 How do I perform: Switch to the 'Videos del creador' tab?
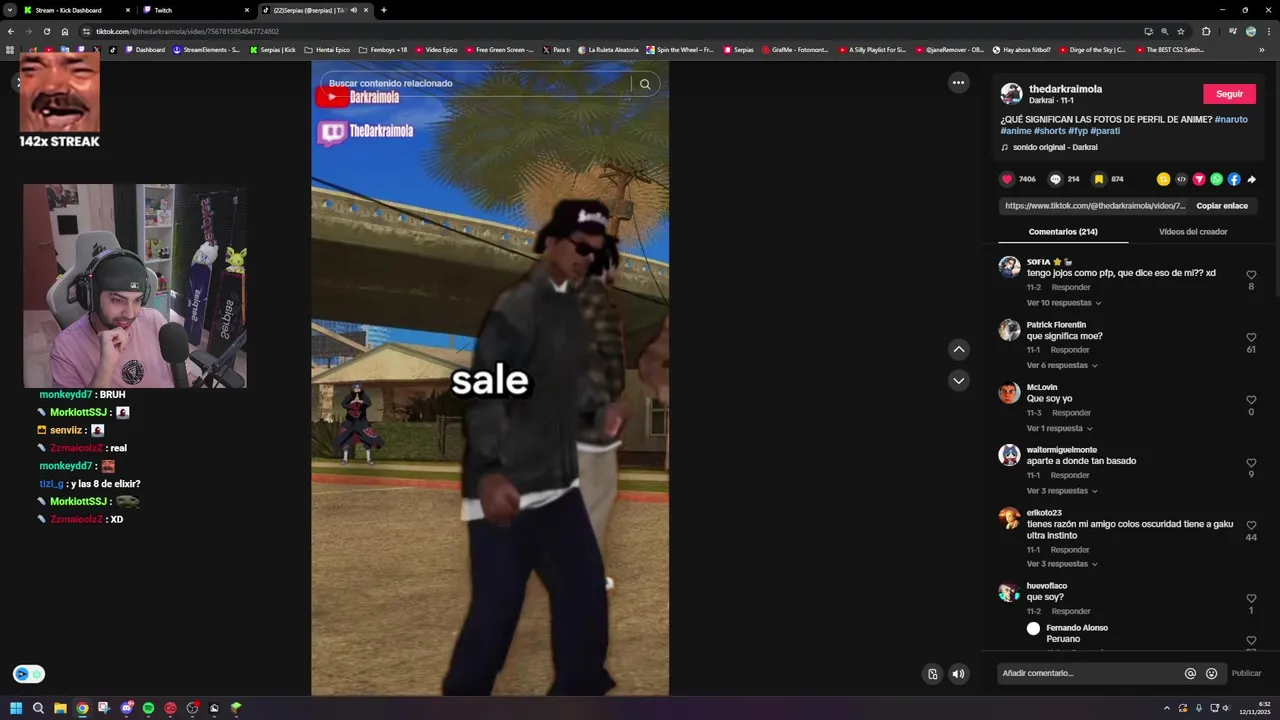pyautogui.click(x=1193, y=232)
